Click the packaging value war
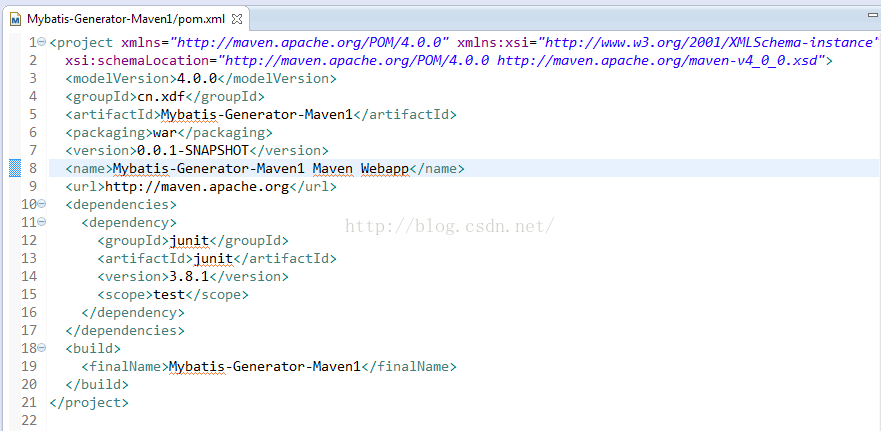The image size is (881, 431). click(165, 132)
